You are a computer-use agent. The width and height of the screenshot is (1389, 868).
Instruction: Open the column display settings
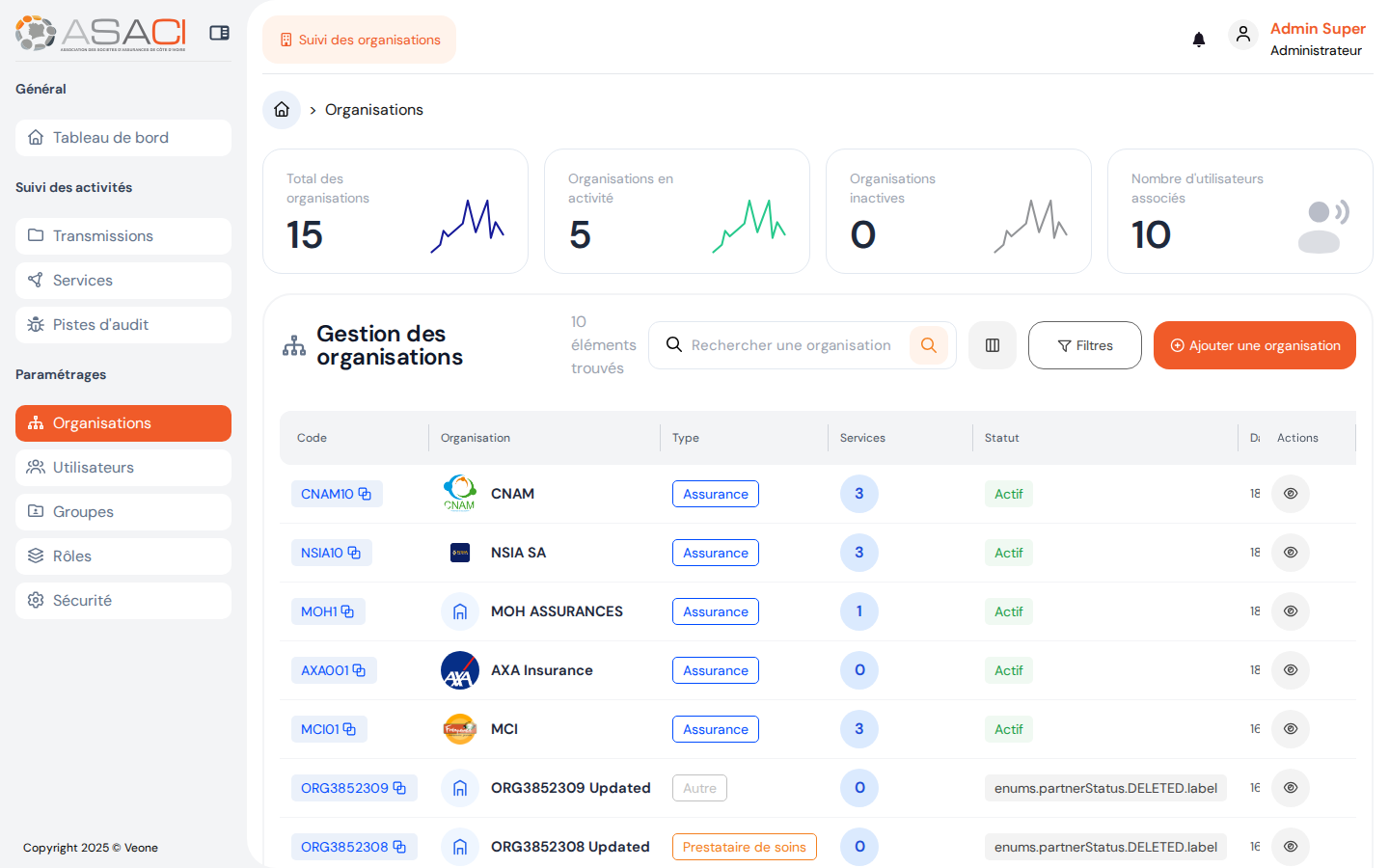992,345
